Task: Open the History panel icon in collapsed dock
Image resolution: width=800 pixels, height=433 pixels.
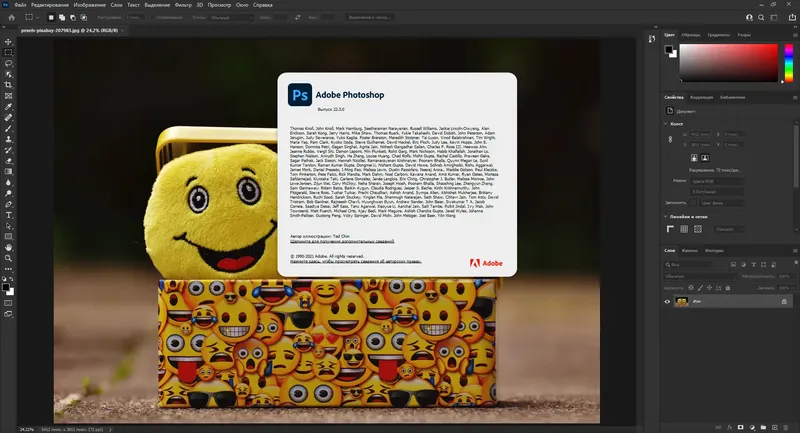Action: coord(652,39)
